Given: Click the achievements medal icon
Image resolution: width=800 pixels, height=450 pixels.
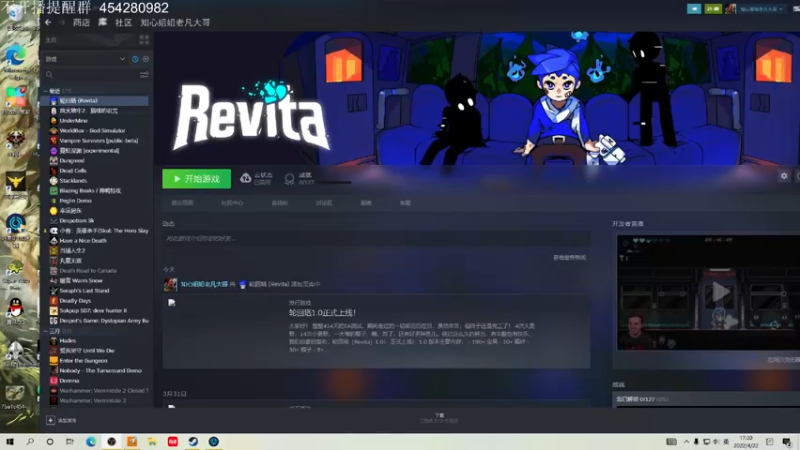Looking at the screenshot, I should click(x=289, y=178).
